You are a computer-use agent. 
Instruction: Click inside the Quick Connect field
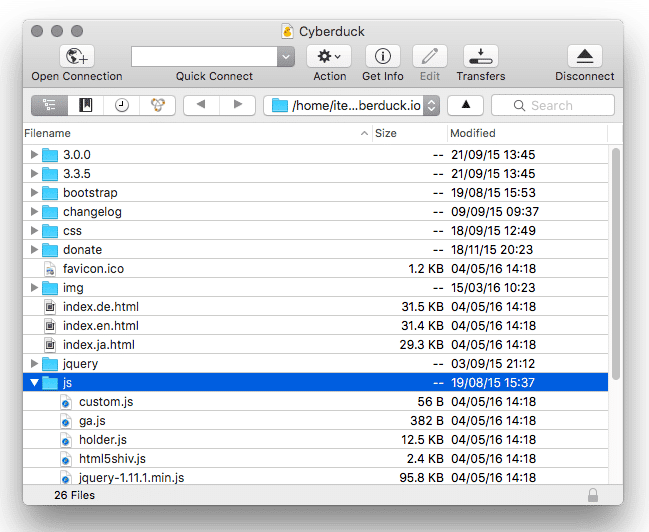coord(204,56)
